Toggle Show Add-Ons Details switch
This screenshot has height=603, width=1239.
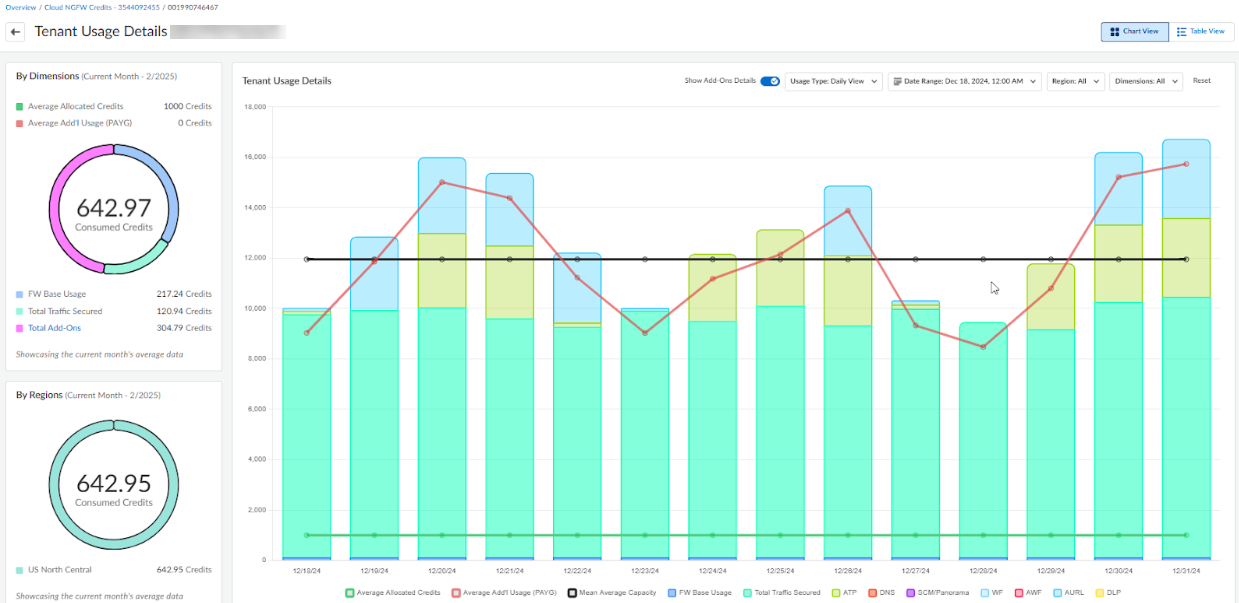pyautogui.click(x=769, y=81)
